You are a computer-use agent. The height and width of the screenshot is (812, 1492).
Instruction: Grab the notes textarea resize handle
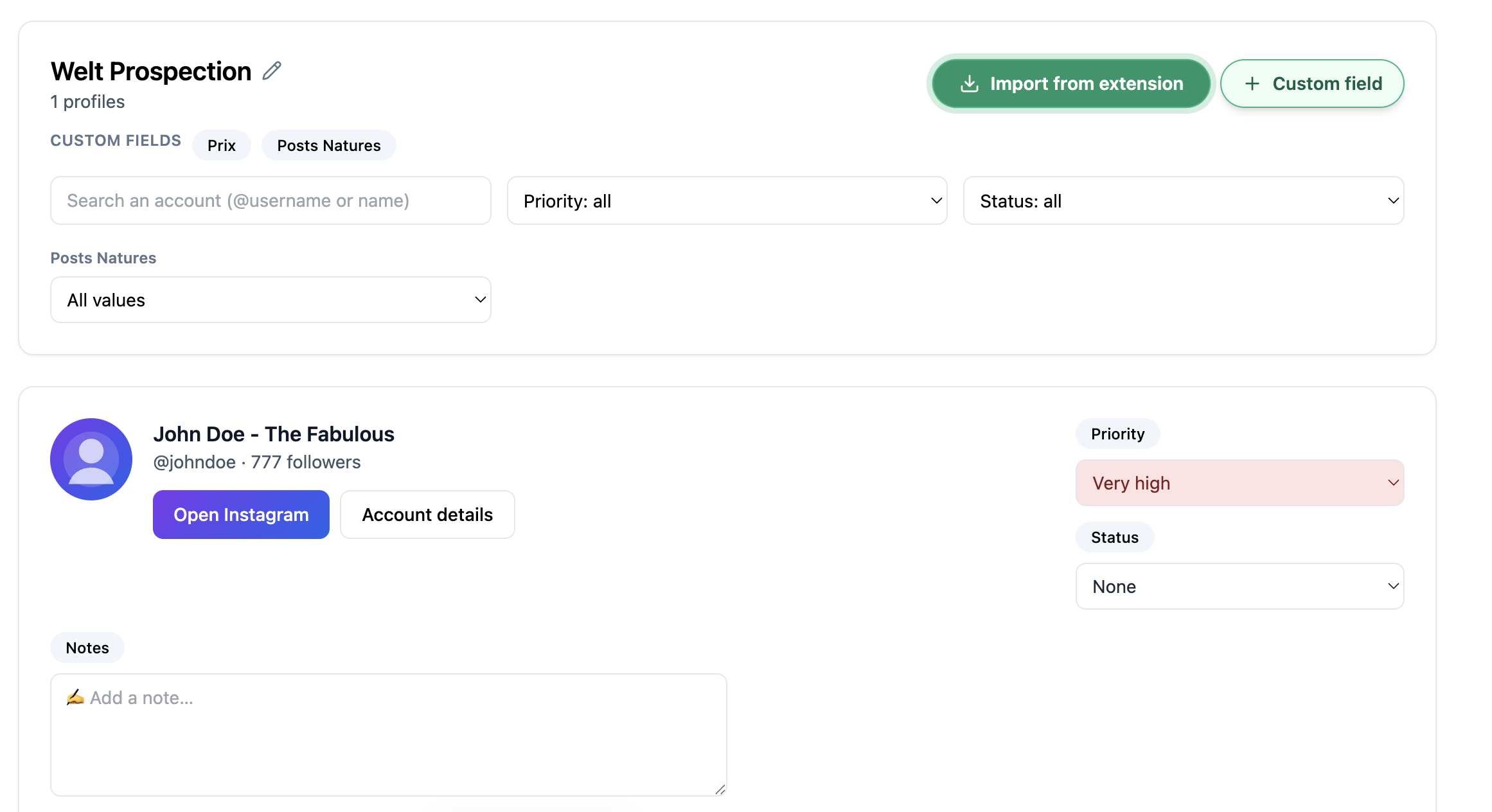pyautogui.click(x=720, y=790)
